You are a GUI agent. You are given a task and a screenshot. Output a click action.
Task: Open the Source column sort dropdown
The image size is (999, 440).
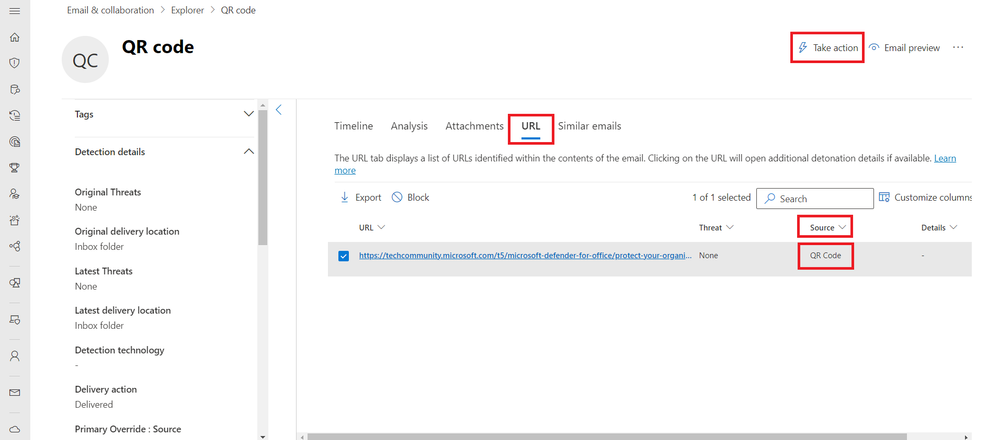click(842, 227)
